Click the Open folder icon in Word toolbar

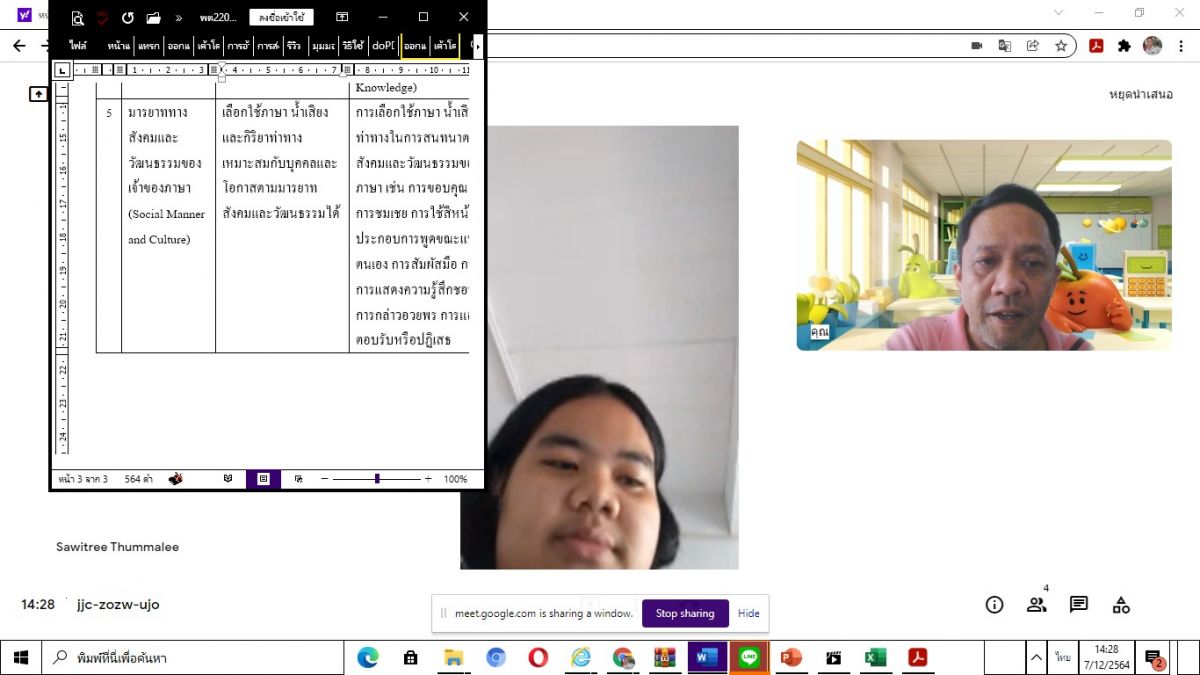tap(153, 17)
